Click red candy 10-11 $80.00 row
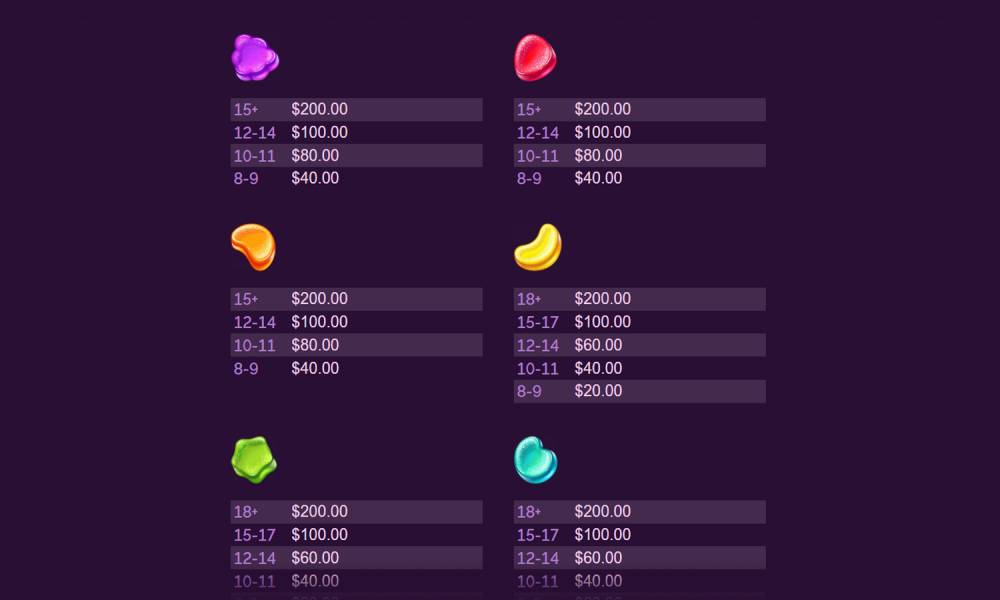 coord(640,156)
